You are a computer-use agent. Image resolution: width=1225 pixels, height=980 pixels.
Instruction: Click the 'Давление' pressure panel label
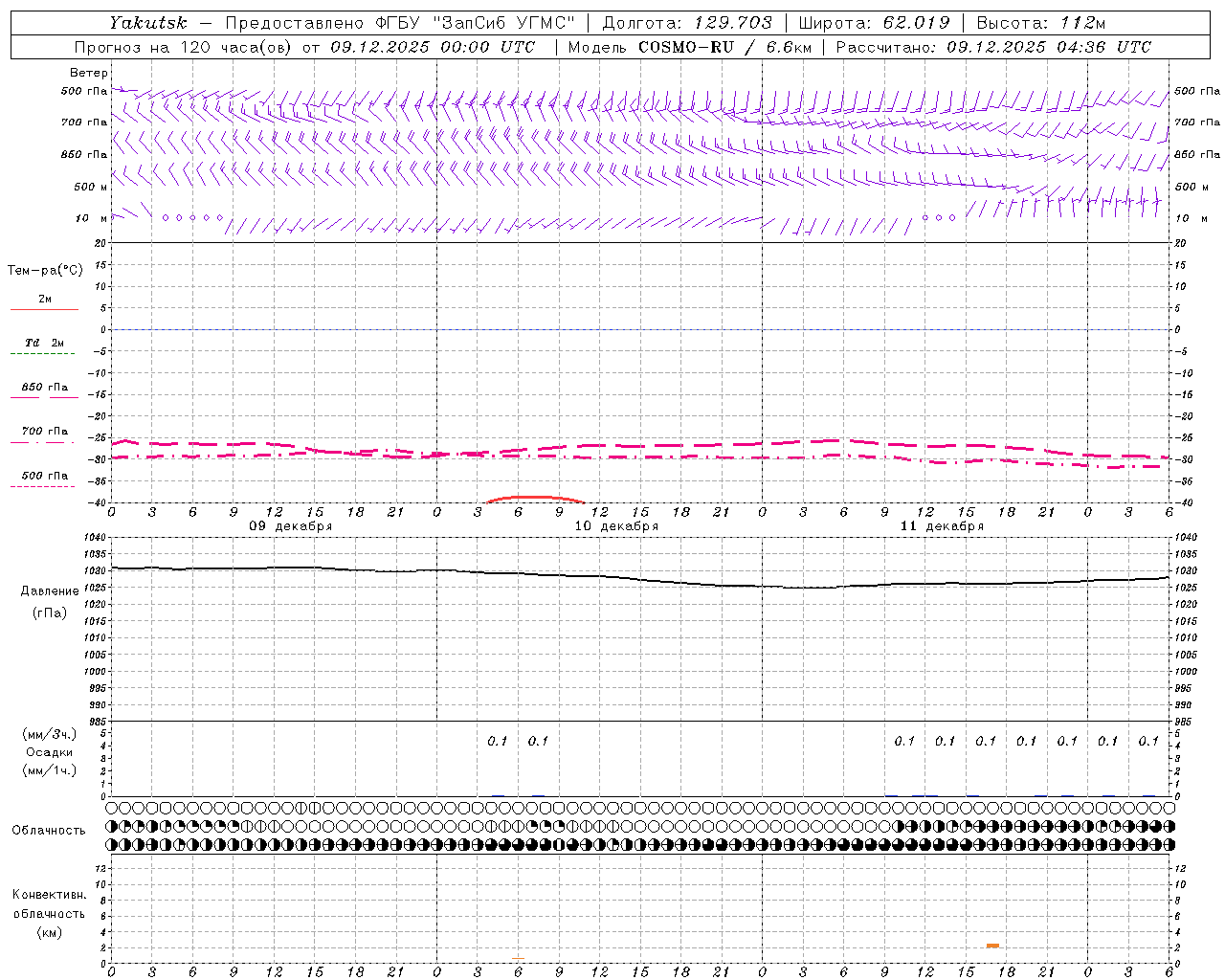pyautogui.click(x=50, y=591)
